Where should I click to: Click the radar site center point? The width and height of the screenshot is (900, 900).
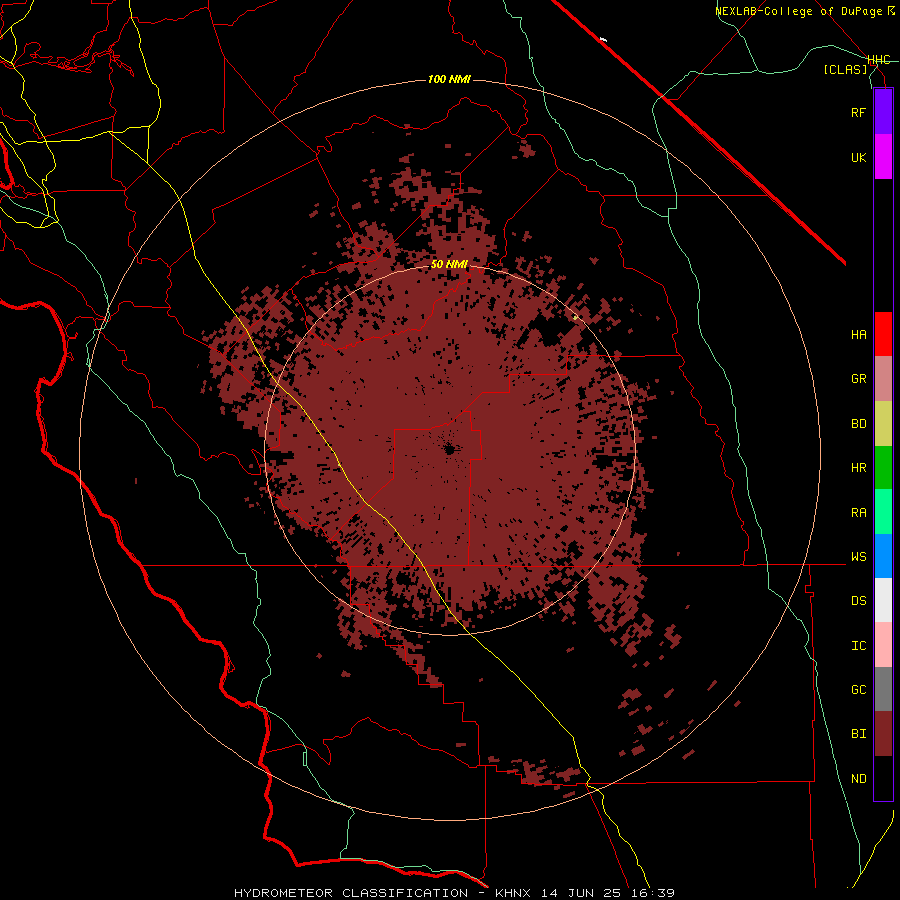pos(449,449)
